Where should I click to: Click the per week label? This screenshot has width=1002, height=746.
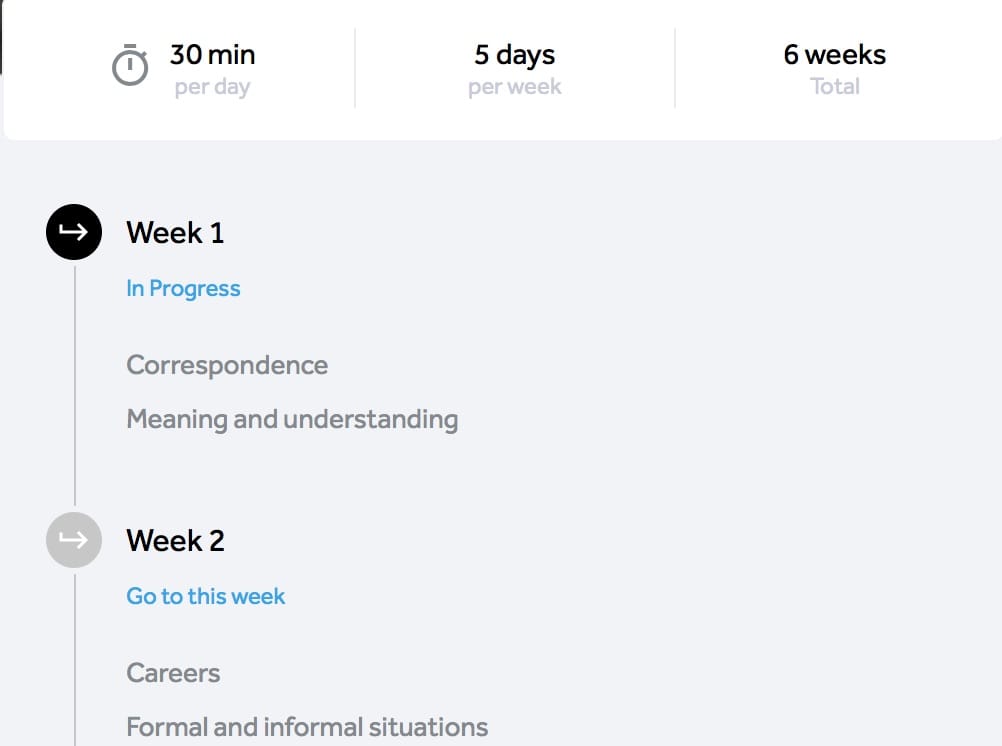514,87
